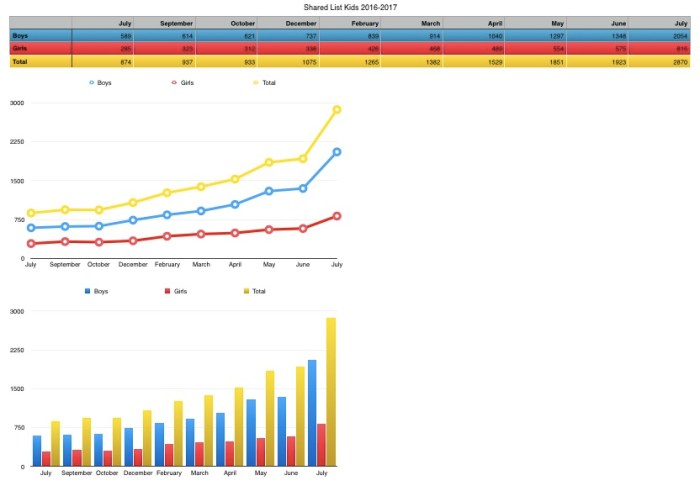Image resolution: width=700 pixels, height=486 pixels.
Task: Click the blue Boys square in bar chart legend
Action: coord(88,291)
